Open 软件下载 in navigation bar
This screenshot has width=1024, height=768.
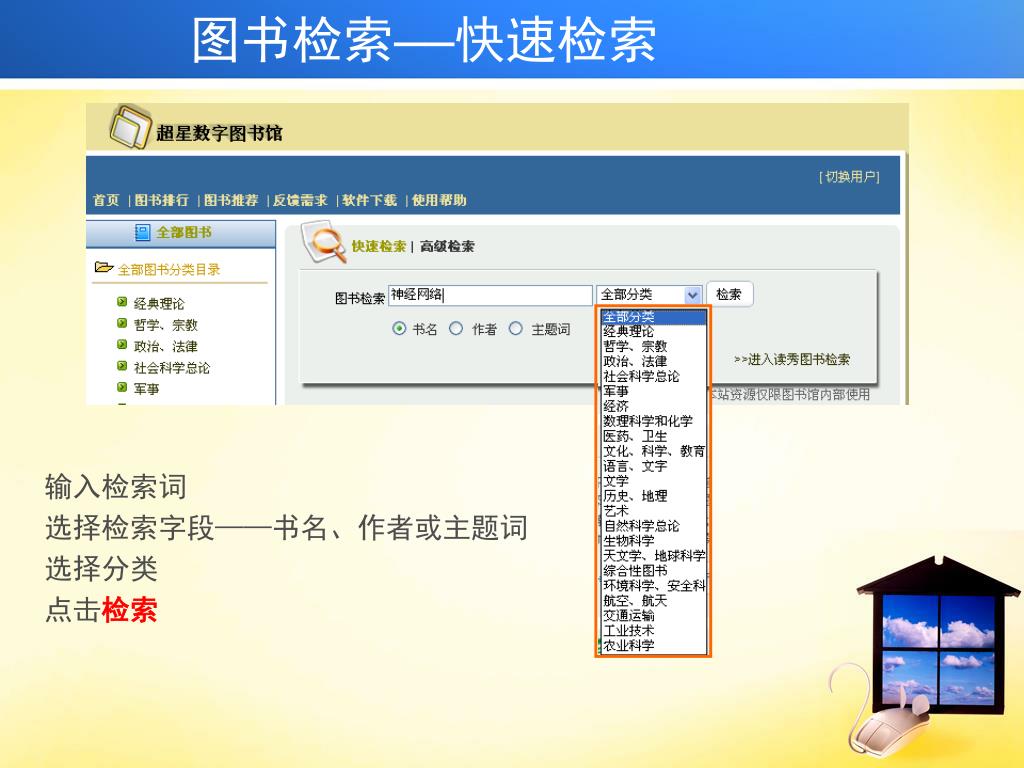tap(370, 200)
